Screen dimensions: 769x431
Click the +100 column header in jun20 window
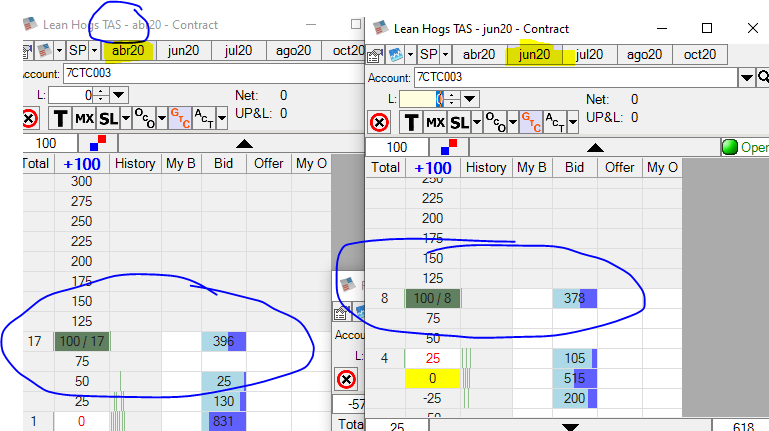[x=433, y=168]
